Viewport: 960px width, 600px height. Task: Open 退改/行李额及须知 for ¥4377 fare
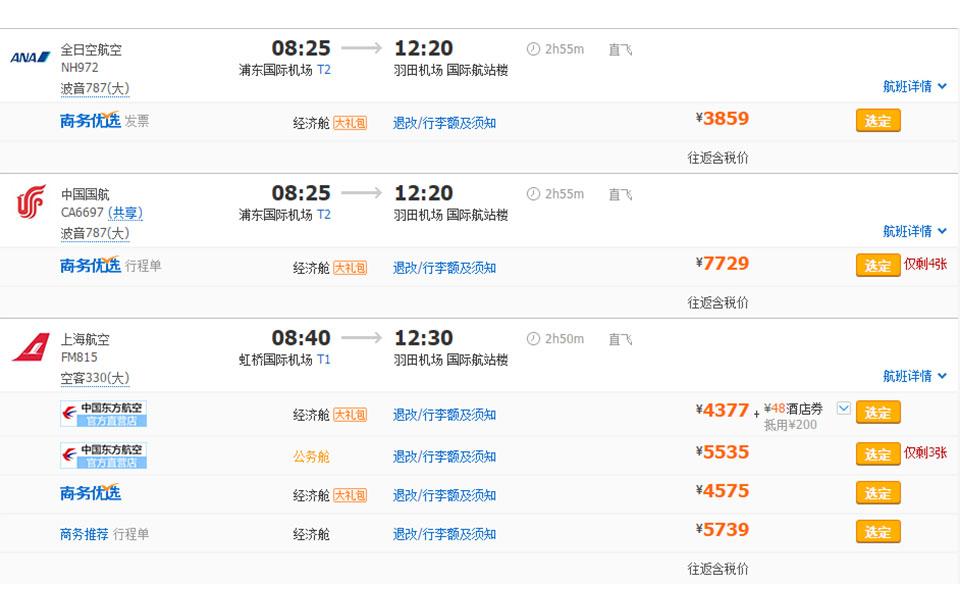point(444,415)
